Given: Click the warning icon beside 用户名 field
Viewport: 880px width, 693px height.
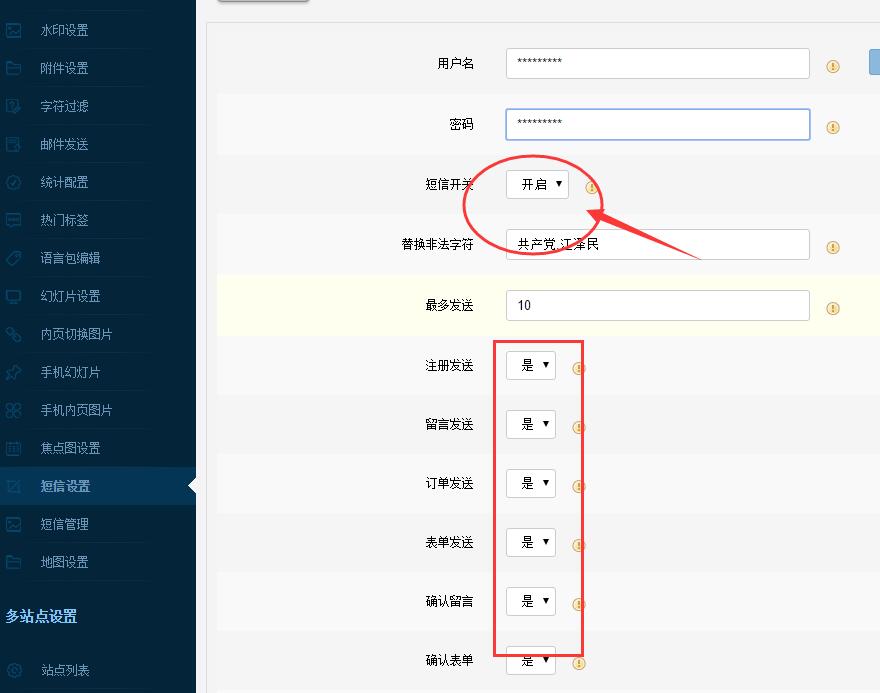Looking at the screenshot, I should point(831,63).
